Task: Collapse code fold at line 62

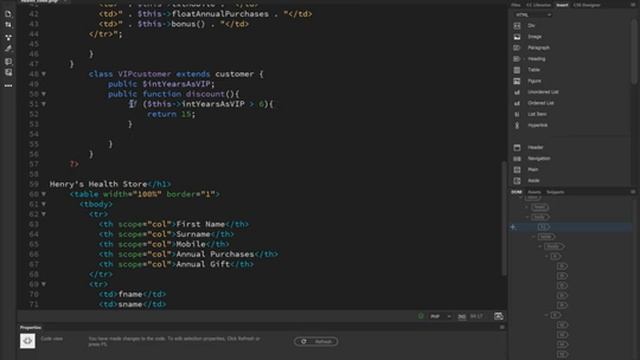Action: pyautogui.click(x=44, y=214)
